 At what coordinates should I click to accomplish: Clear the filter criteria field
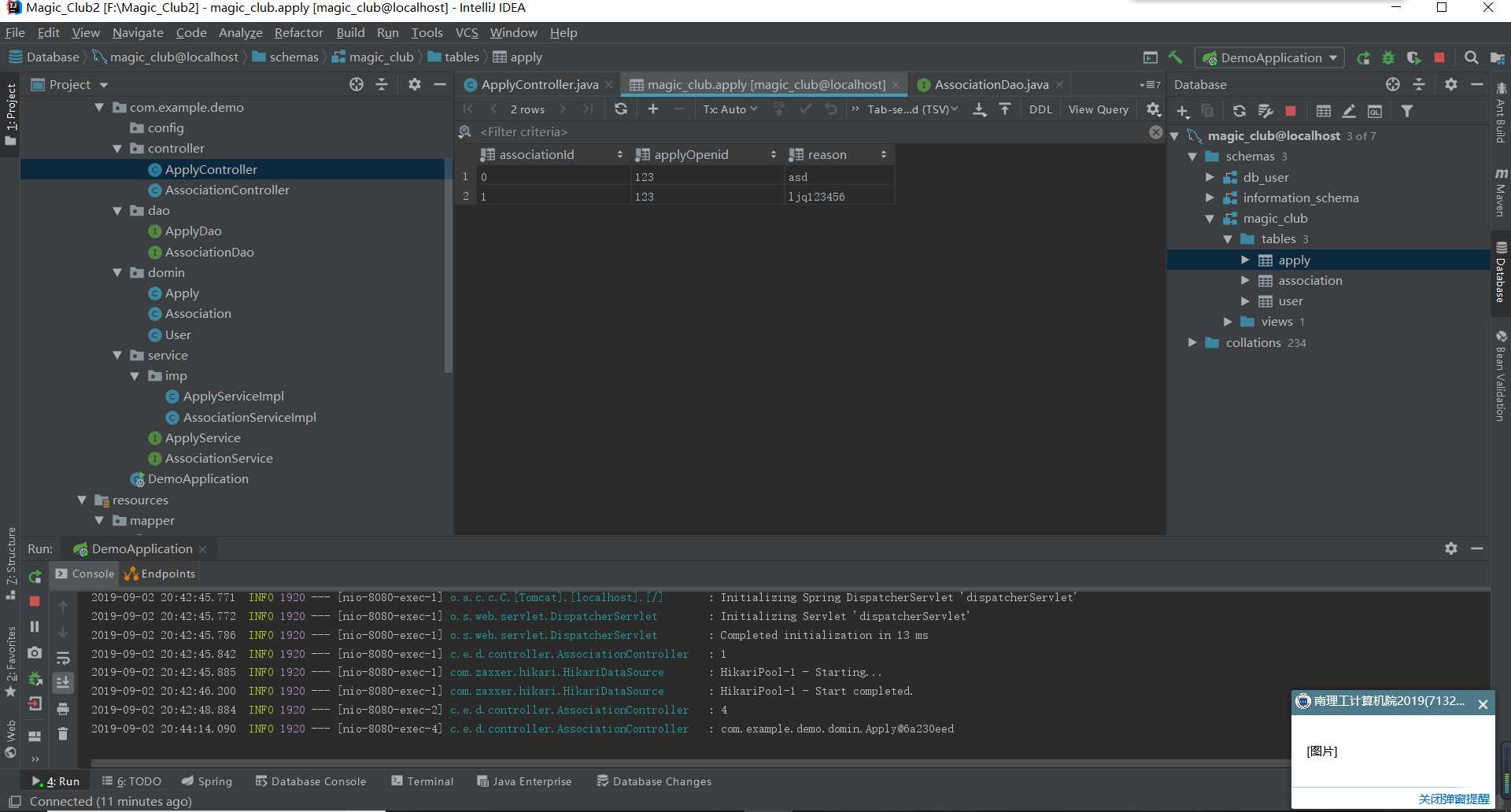click(1155, 132)
